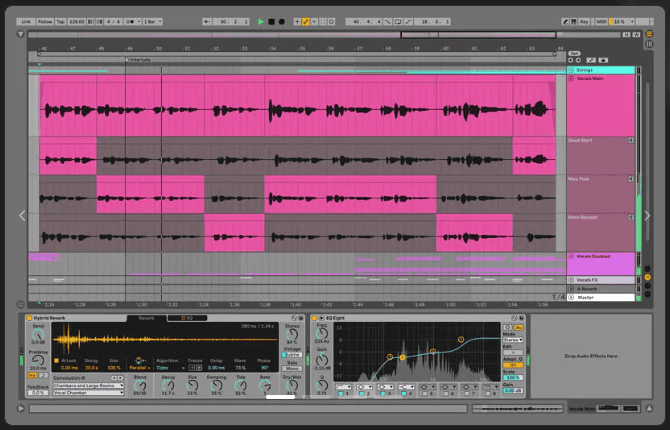Unfold the Vocals FX track
The height and width of the screenshot is (430, 670).
(571, 280)
